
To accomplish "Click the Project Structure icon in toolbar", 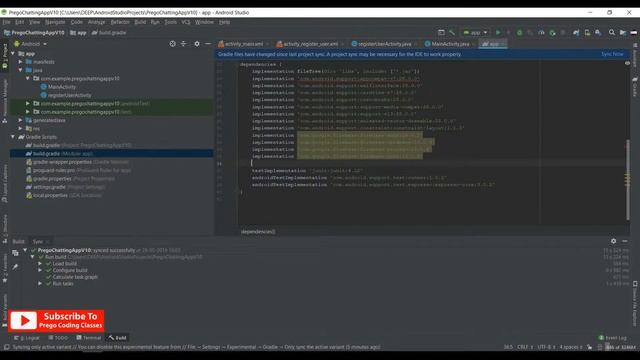I will point(623,33).
